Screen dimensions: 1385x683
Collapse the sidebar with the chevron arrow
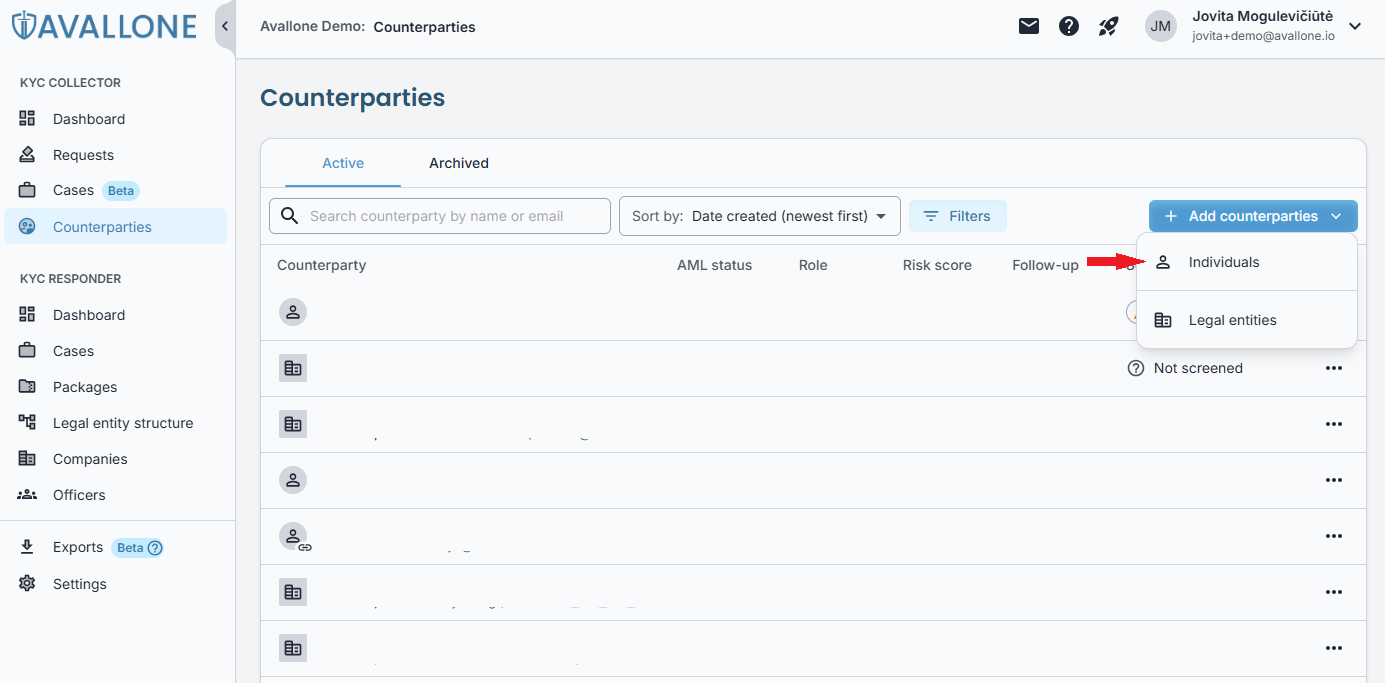225,26
